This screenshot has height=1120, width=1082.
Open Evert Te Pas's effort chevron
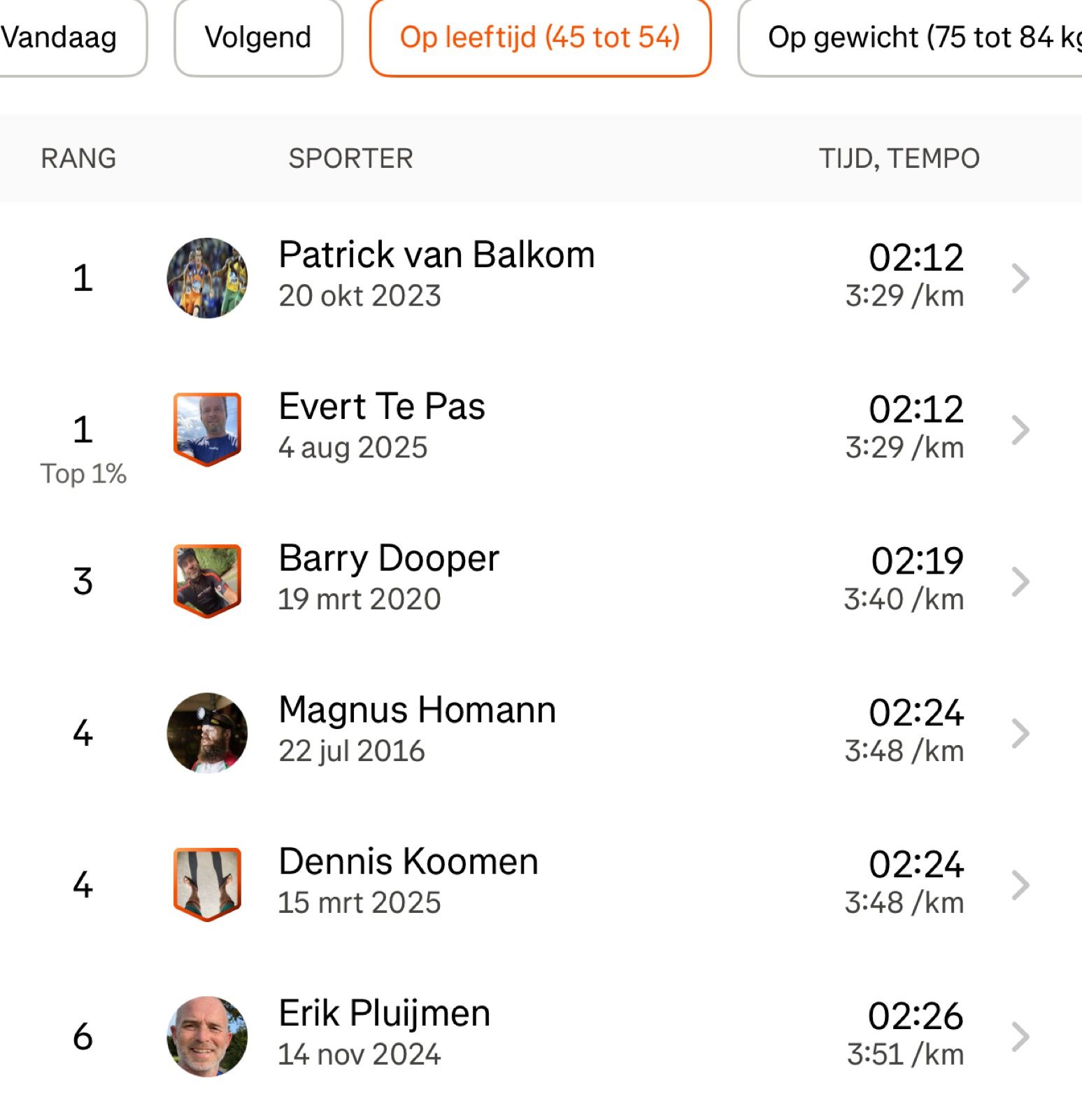[x=1021, y=430]
